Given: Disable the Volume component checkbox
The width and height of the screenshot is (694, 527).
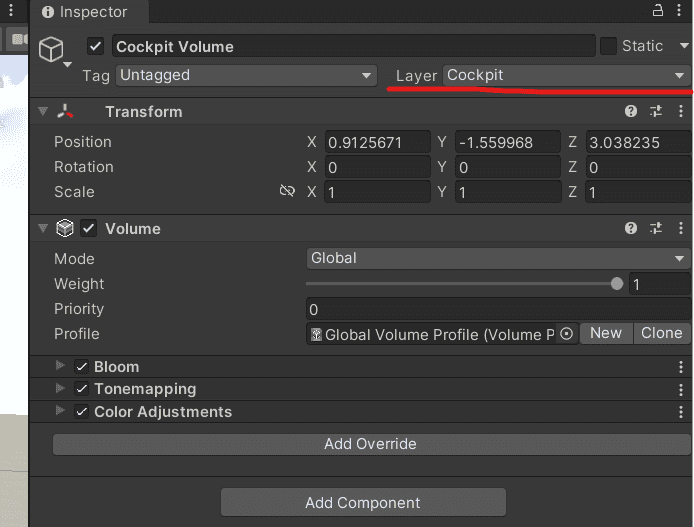Looking at the screenshot, I should click(89, 228).
